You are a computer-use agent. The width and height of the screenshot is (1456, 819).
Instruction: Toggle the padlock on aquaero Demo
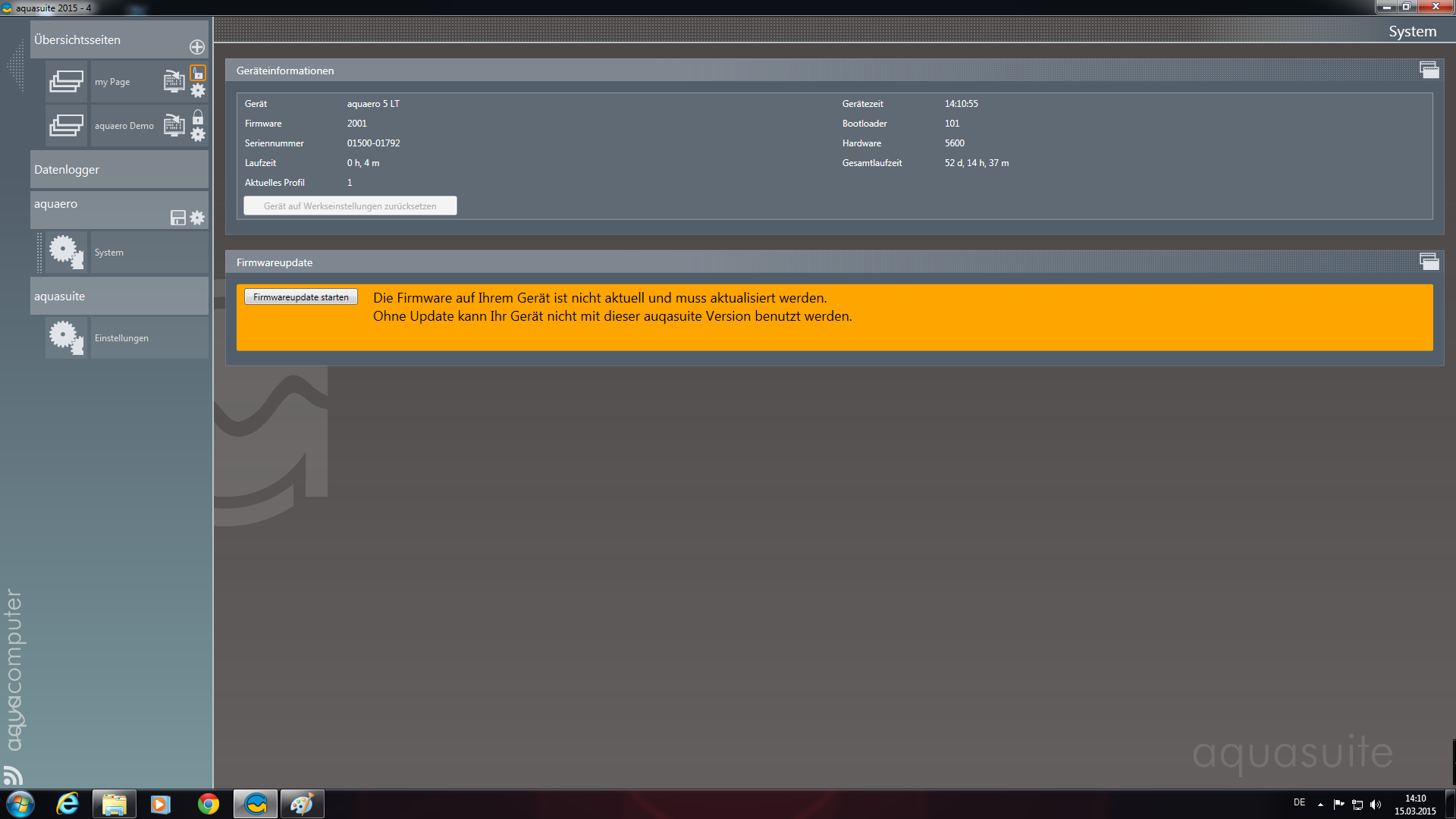pyautogui.click(x=198, y=118)
